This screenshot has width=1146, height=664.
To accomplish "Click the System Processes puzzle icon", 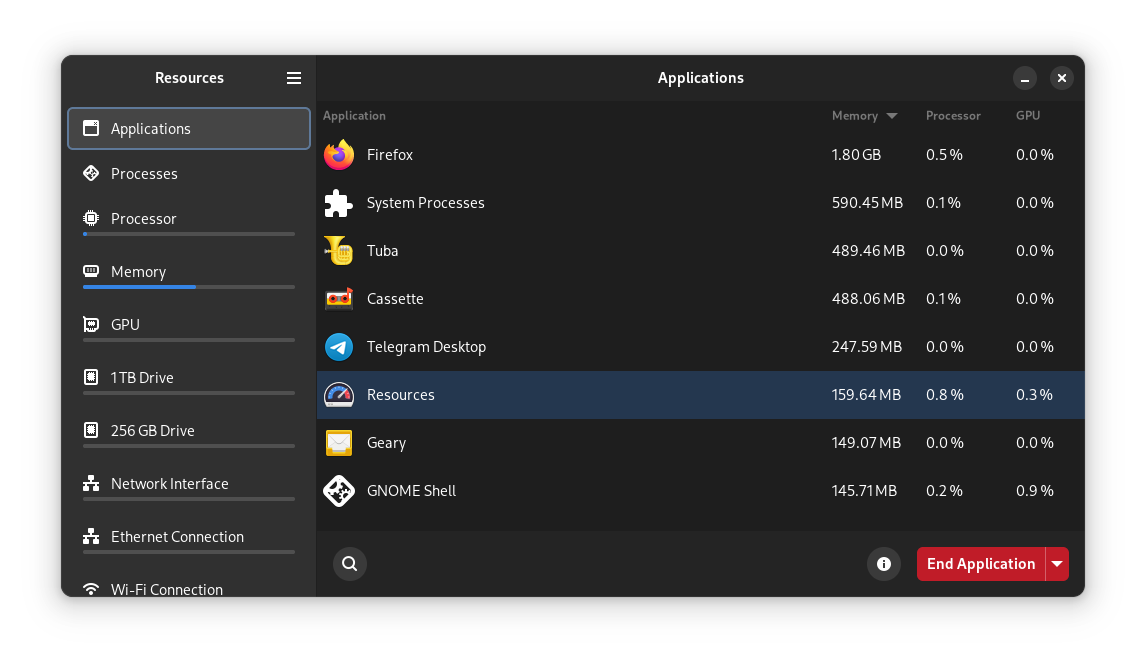I will [339, 203].
